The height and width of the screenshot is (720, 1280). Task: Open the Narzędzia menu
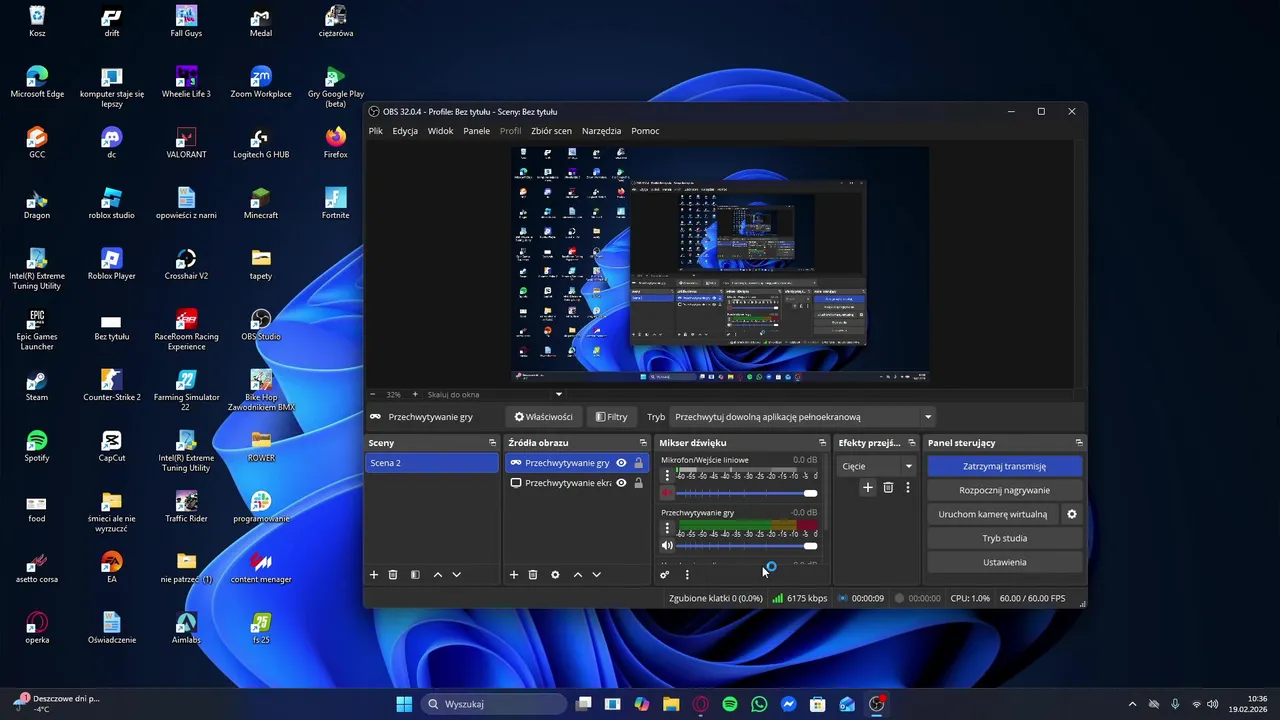(601, 131)
